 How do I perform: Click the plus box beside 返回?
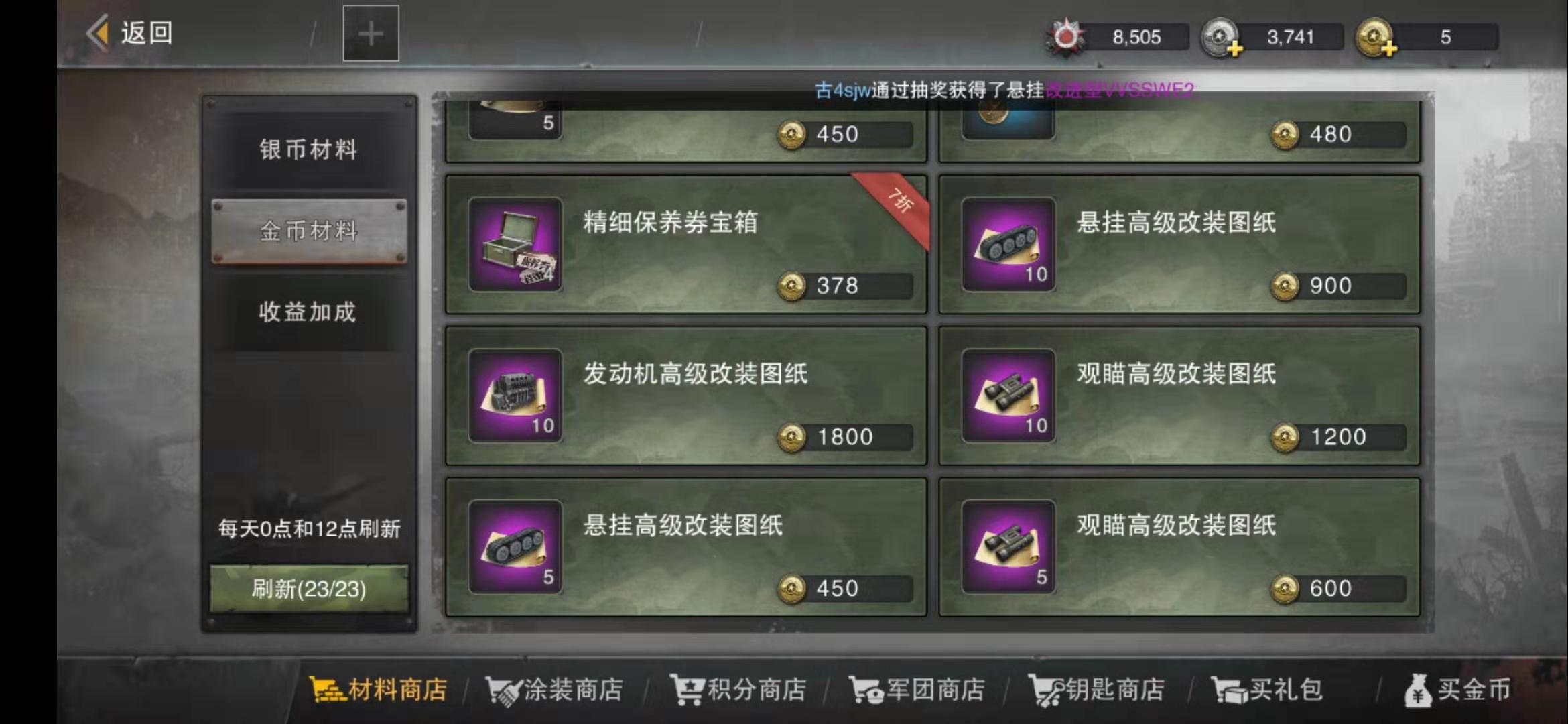[371, 34]
